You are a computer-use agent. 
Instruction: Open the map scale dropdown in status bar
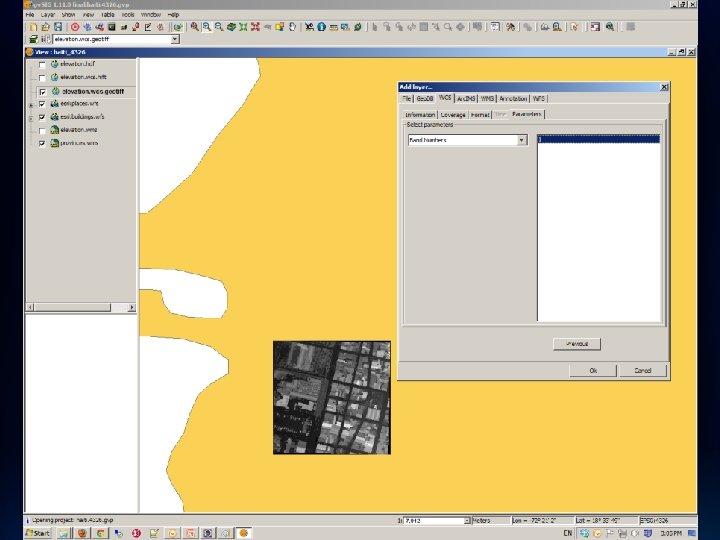click(x=465, y=521)
